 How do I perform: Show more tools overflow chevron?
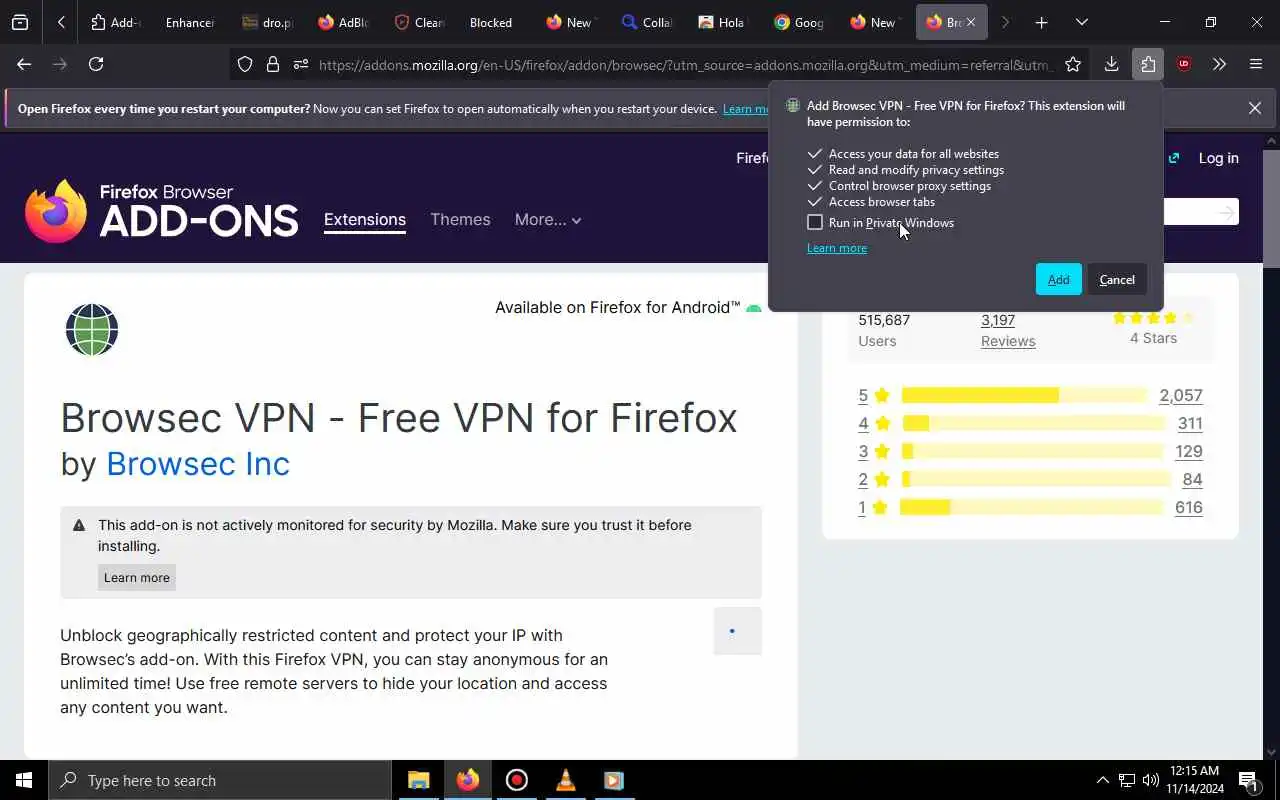point(1219,64)
